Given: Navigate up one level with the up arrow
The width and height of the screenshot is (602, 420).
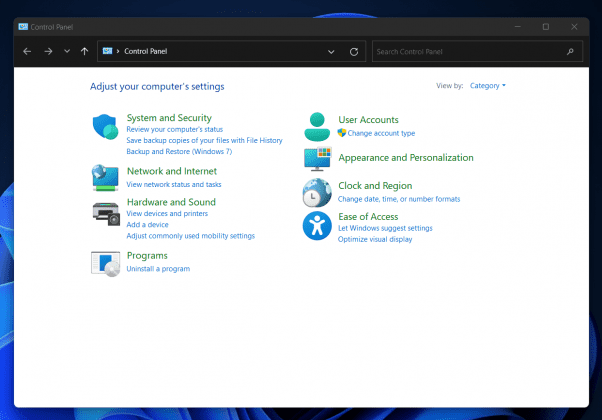Looking at the screenshot, I should click(84, 51).
